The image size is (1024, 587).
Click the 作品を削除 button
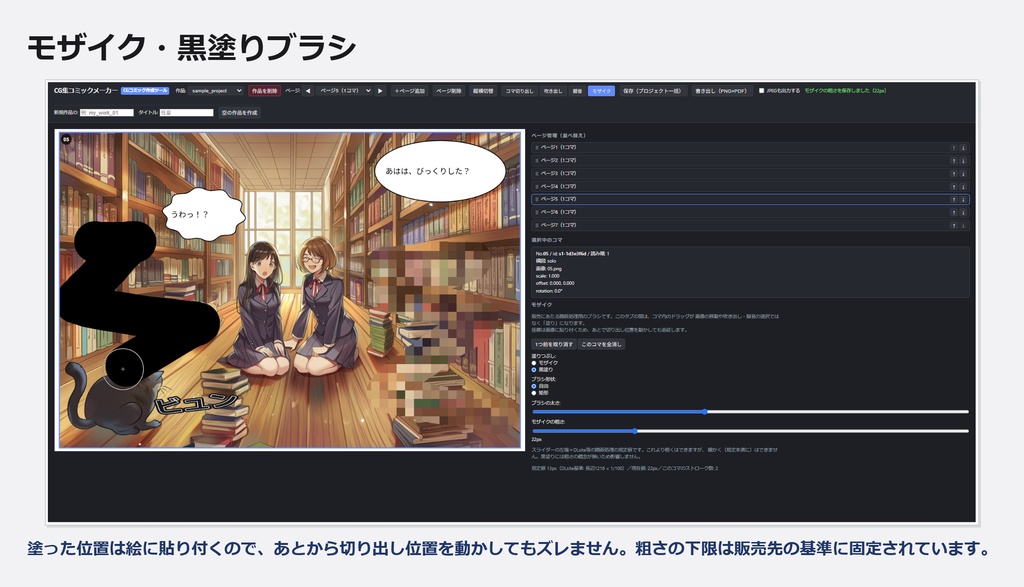point(264,91)
